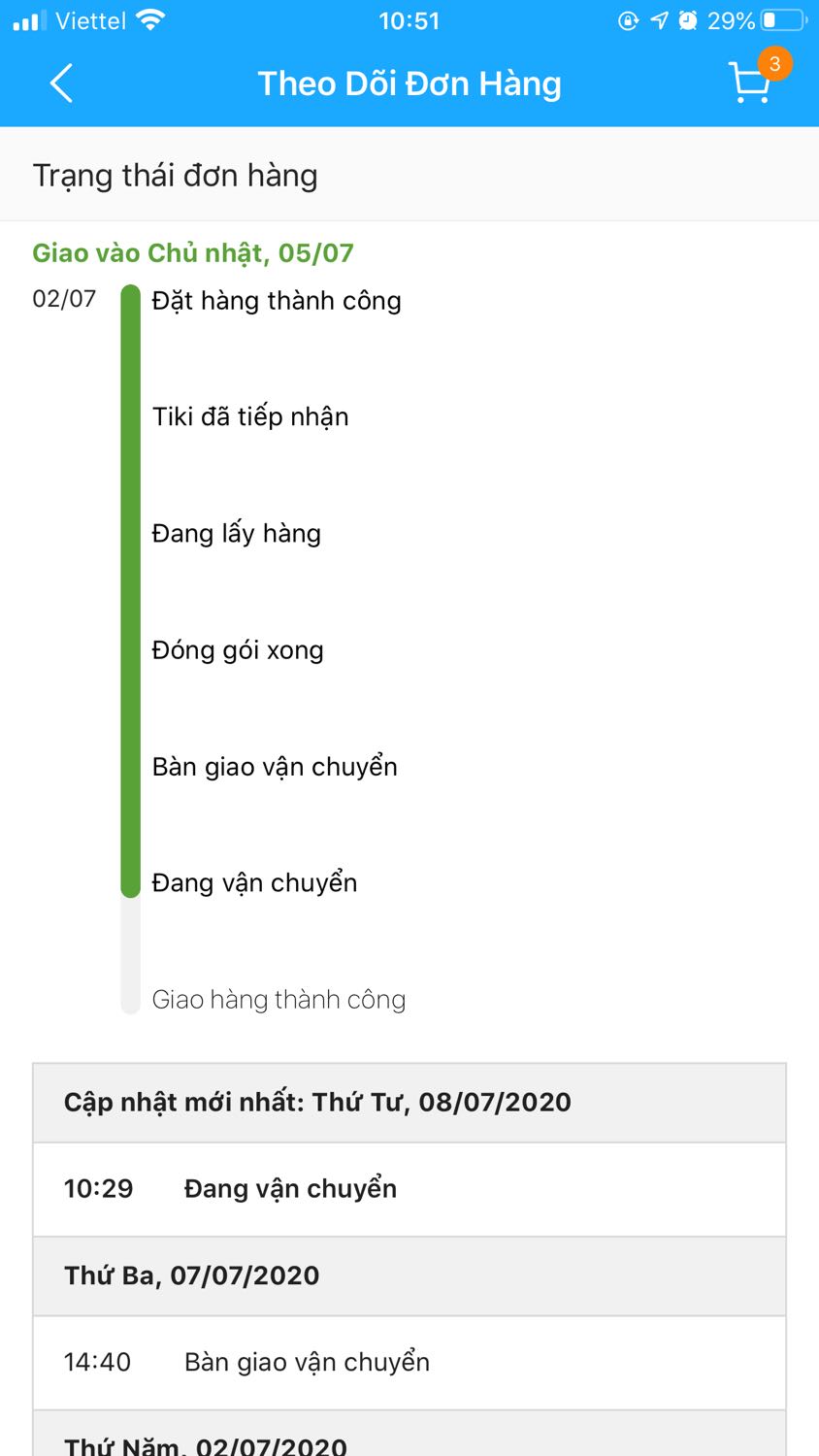Tap the battery indicator icon
Viewport: 819px width, 1456px height.
click(784, 20)
